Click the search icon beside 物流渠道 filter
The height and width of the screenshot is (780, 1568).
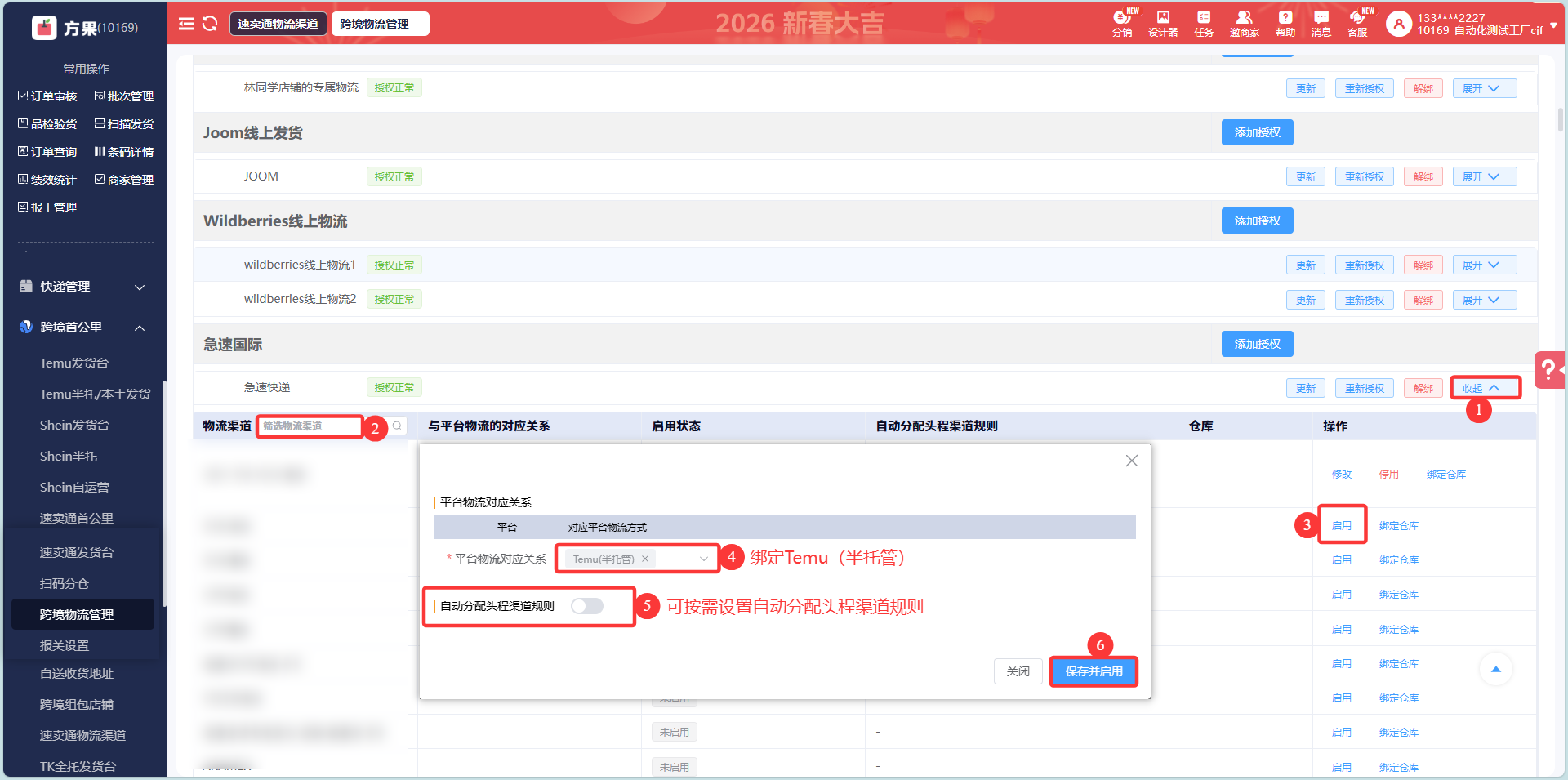point(397,426)
